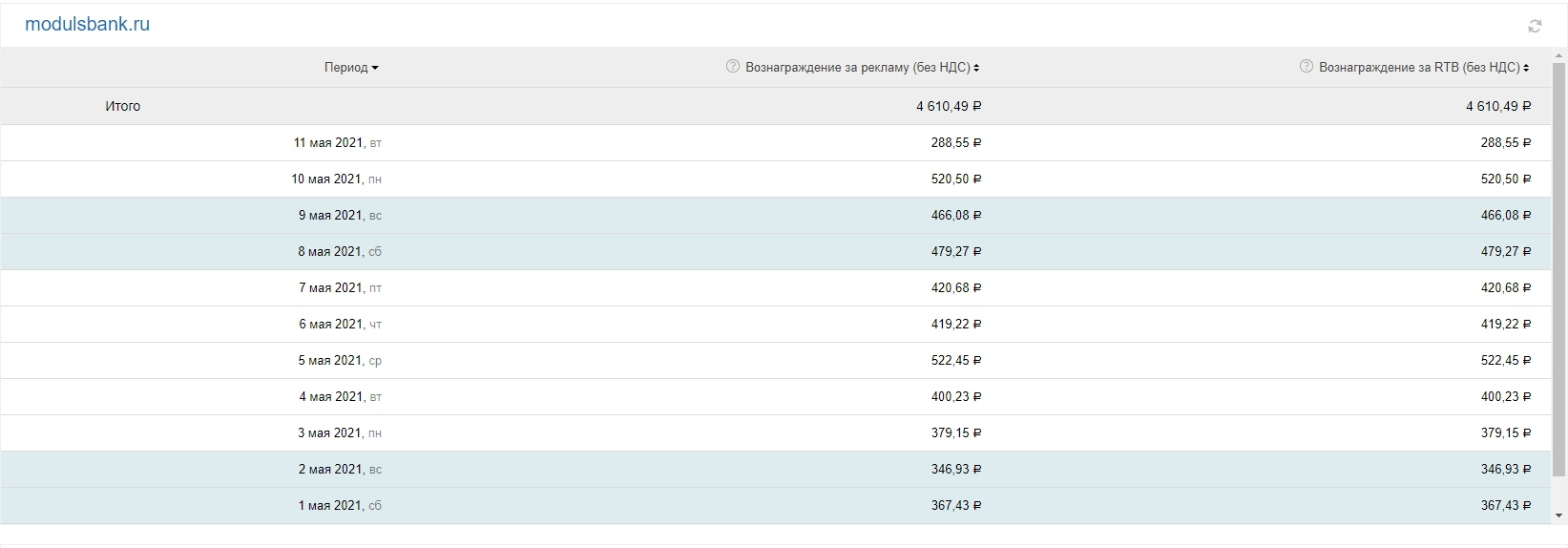The width and height of the screenshot is (1568, 548).
Task: Select the 7 мая 2021 date cell
Action: click(x=340, y=288)
